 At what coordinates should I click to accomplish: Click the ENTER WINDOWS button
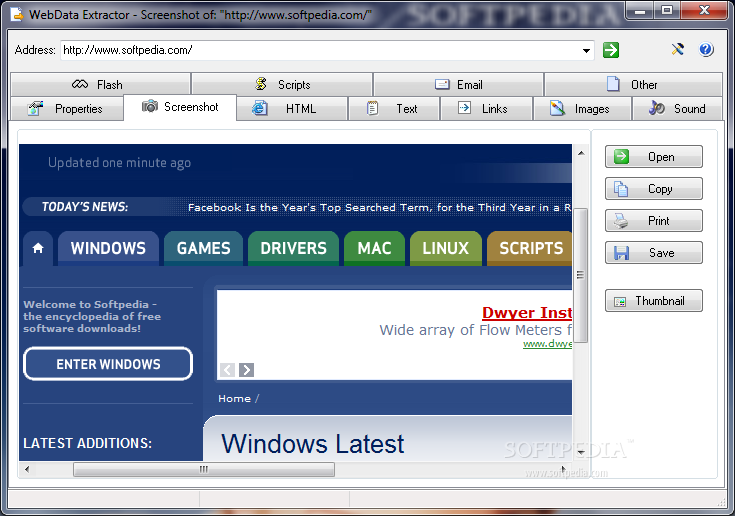(108, 364)
